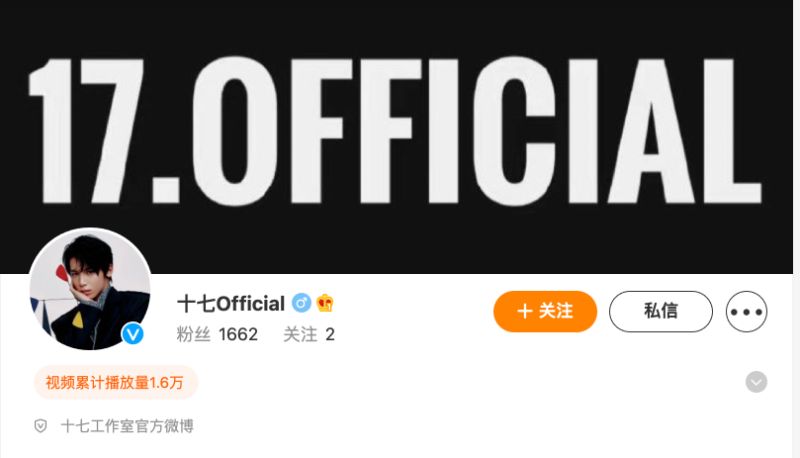Viewport: 800px width, 458px height.
Task: Click the shield icon before 十七工作室官方微博
Action: pyautogui.click(x=40, y=426)
